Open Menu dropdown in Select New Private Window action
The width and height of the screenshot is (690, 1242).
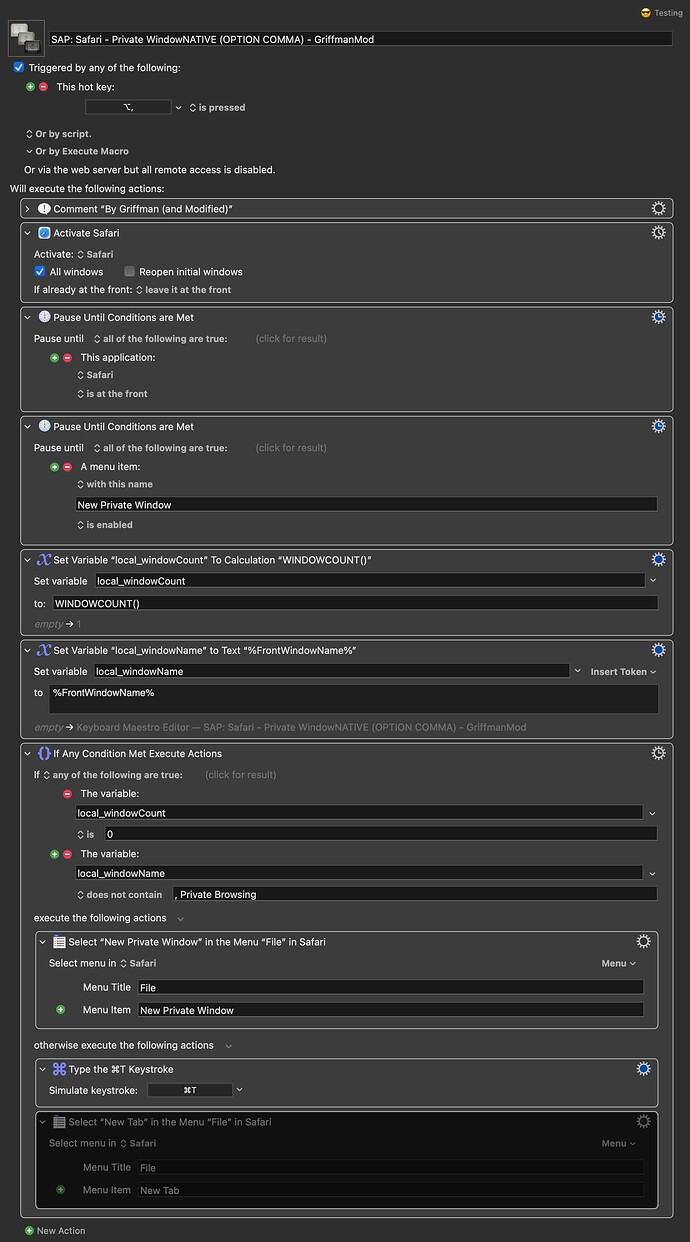click(x=619, y=964)
